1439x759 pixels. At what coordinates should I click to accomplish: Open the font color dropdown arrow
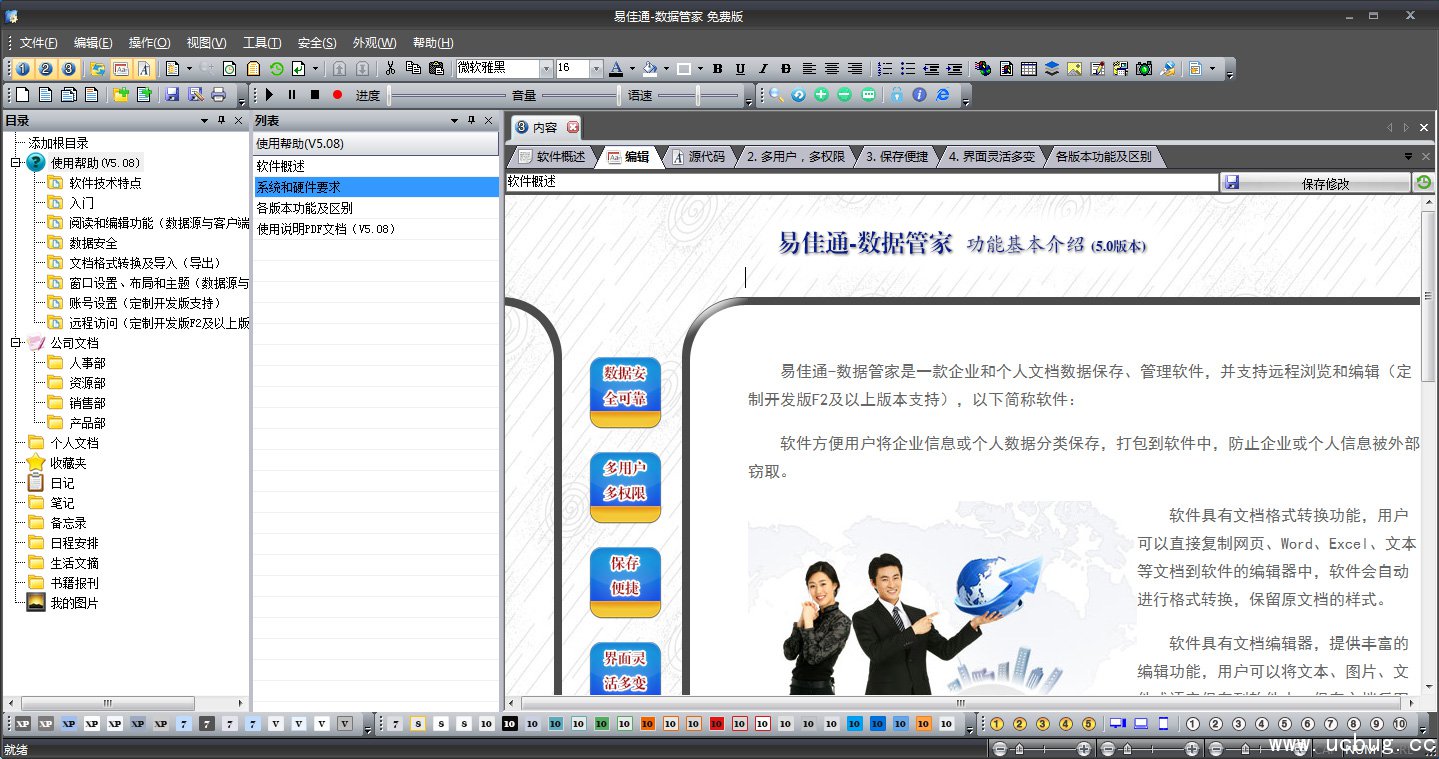click(x=632, y=68)
